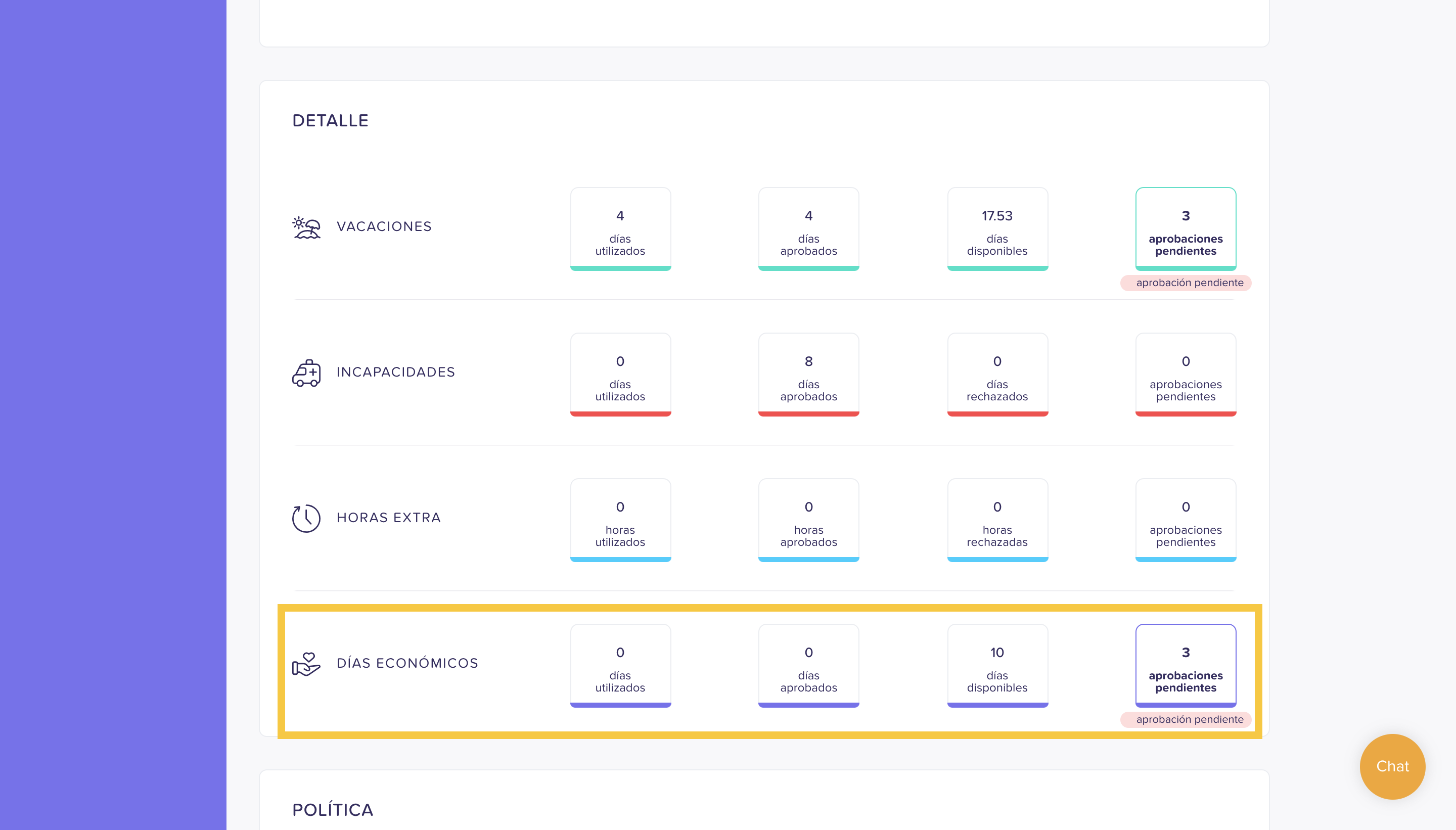Select Vacaciones 17.53 días disponibles card
1456x830 pixels.
(x=997, y=228)
